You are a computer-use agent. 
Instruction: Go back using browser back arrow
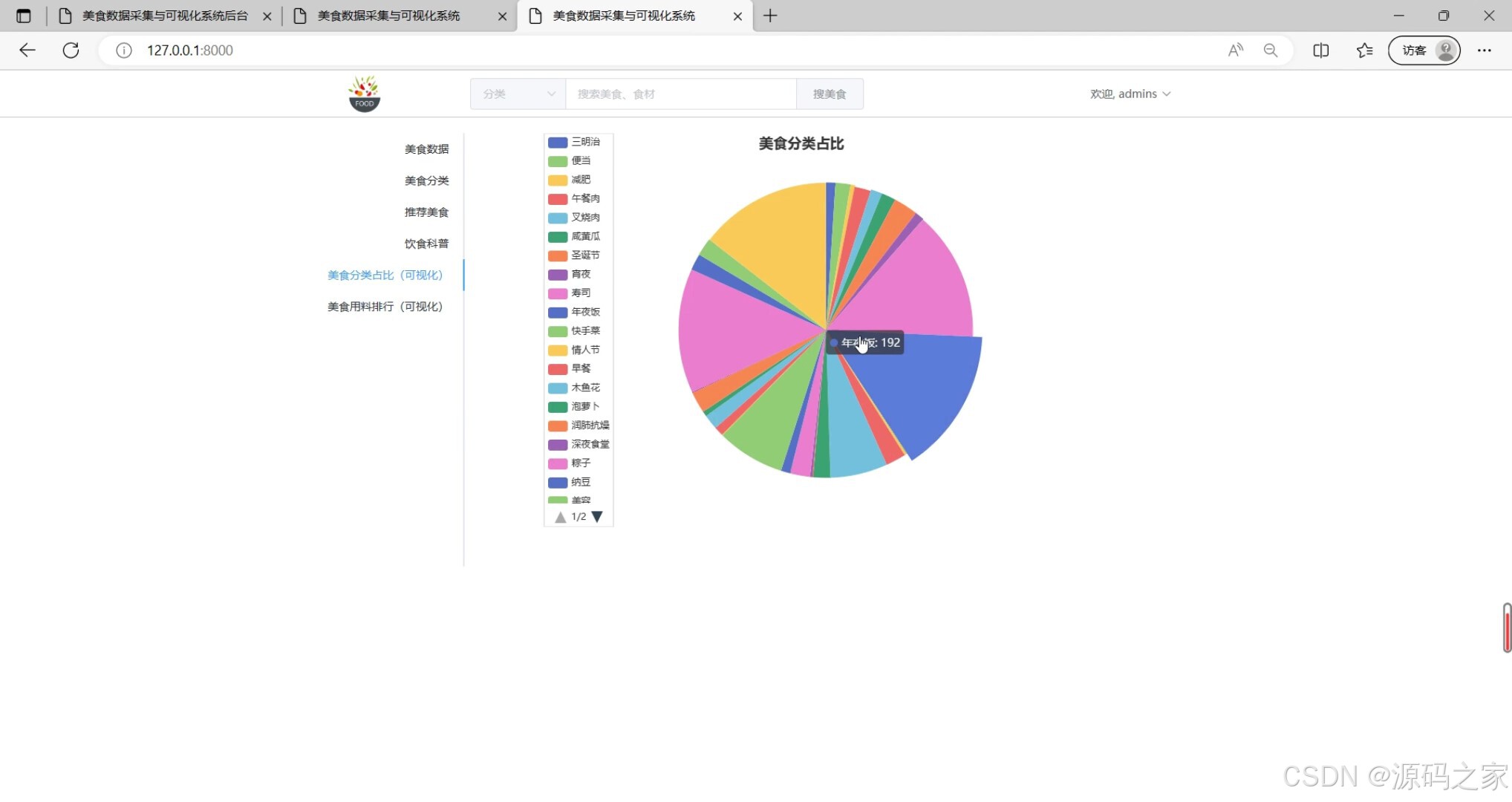click(x=27, y=50)
